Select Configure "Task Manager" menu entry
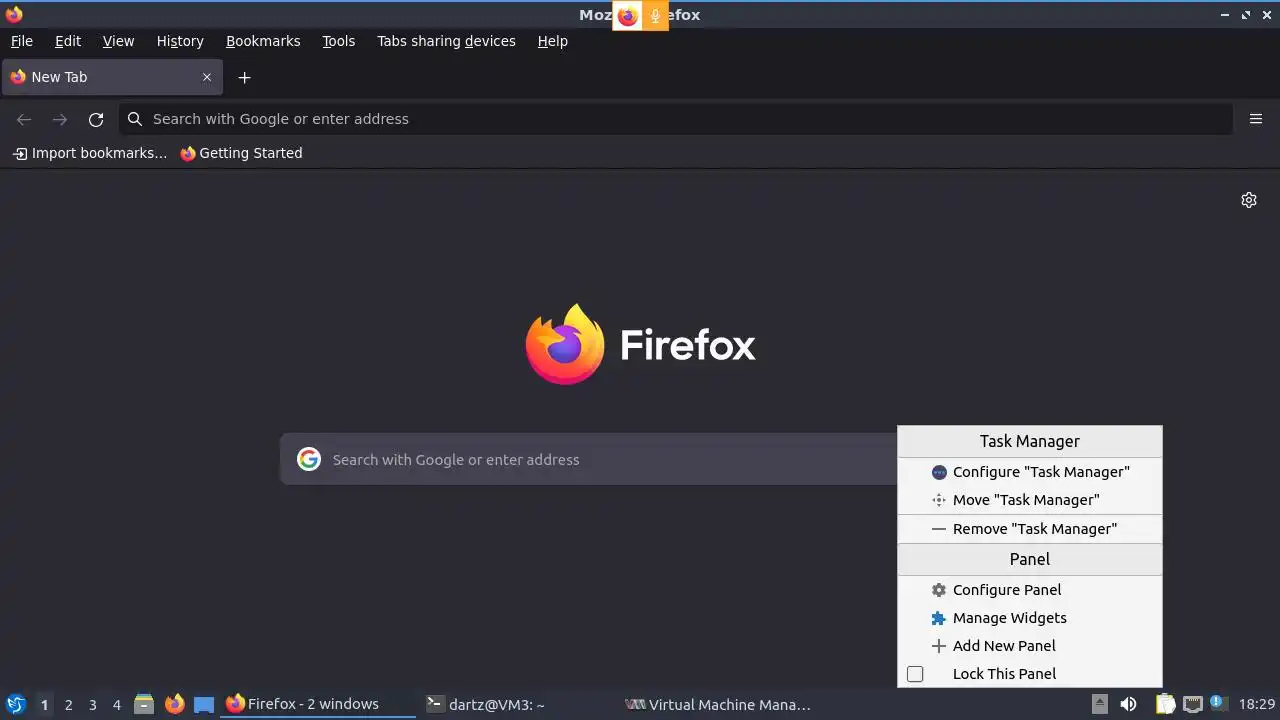1280x720 pixels. (x=1030, y=472)
